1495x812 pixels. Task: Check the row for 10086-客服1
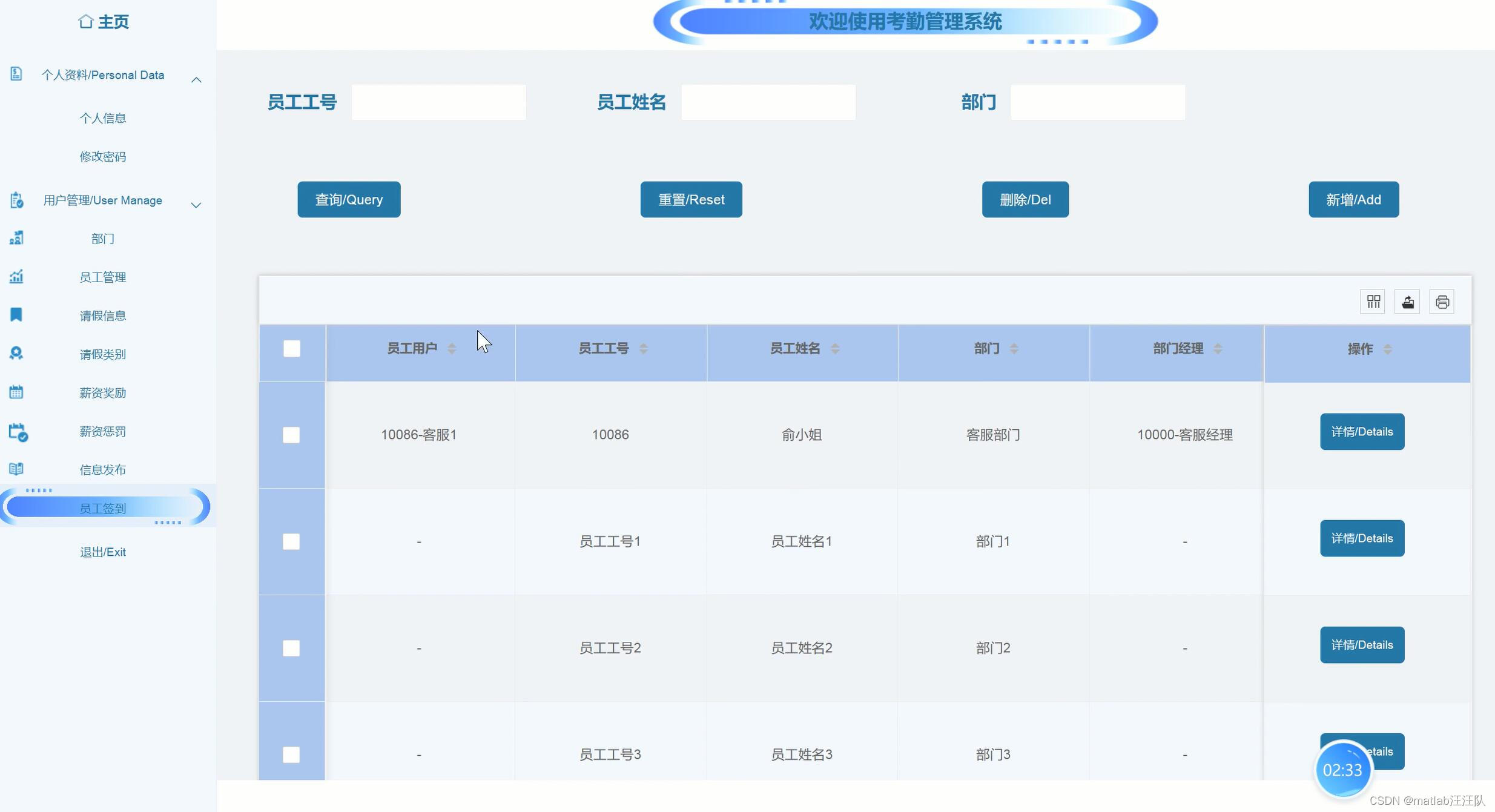point(291,435)
